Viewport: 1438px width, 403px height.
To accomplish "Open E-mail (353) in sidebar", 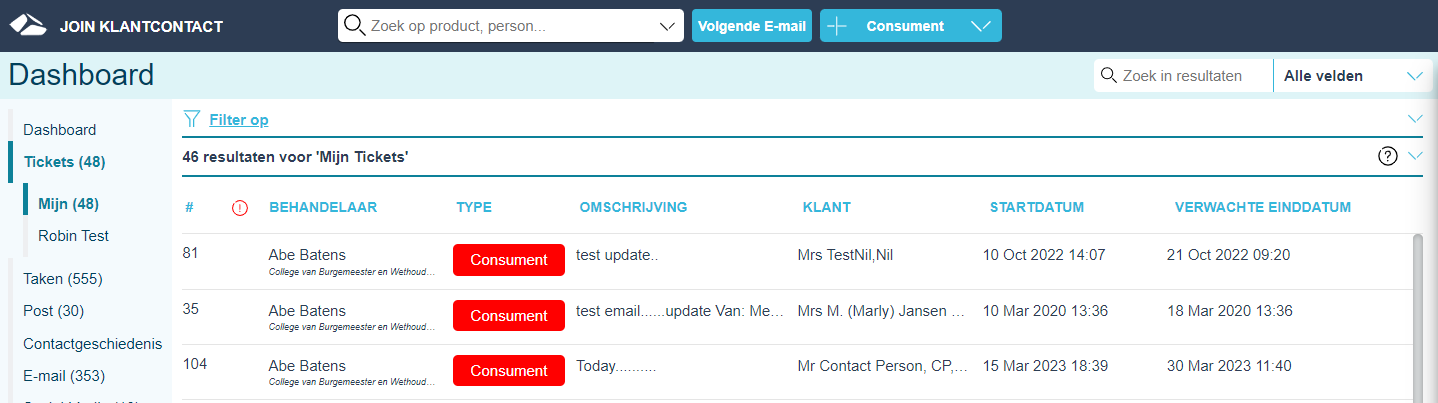I will (x=64, y=376).
